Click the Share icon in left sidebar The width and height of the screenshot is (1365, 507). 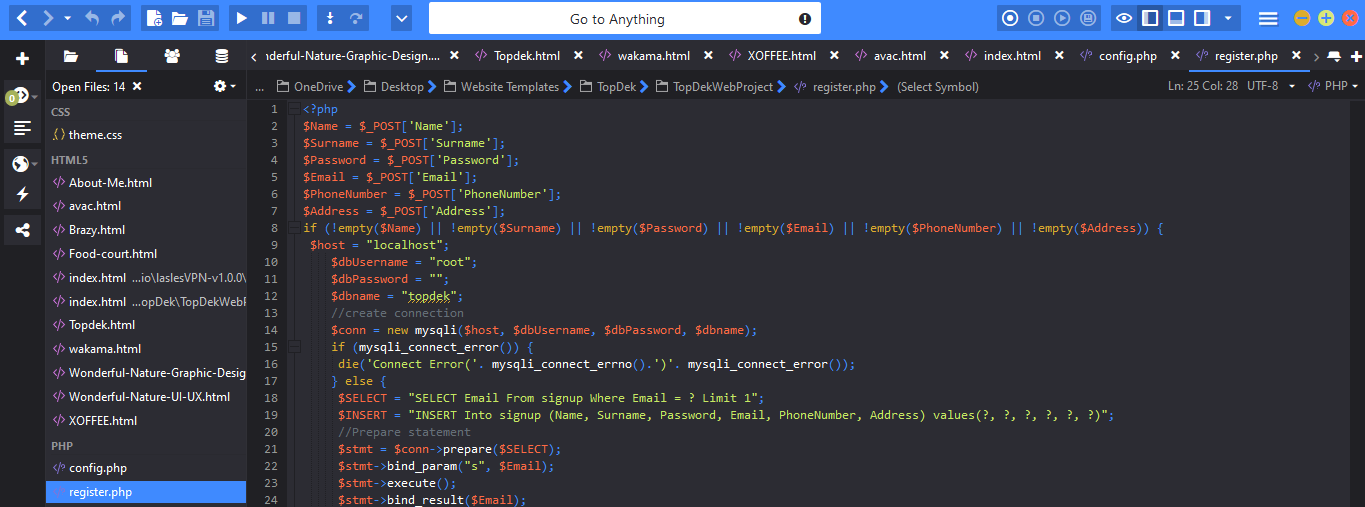(x=22, y=230)
